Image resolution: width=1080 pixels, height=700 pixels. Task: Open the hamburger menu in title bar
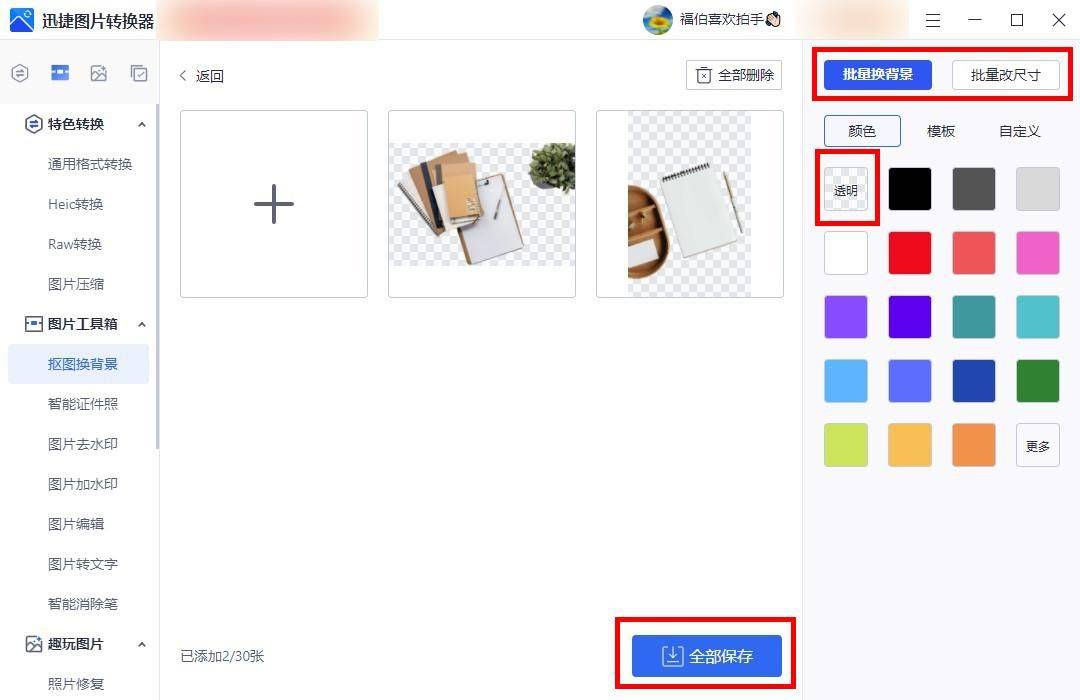coord(933,21)
